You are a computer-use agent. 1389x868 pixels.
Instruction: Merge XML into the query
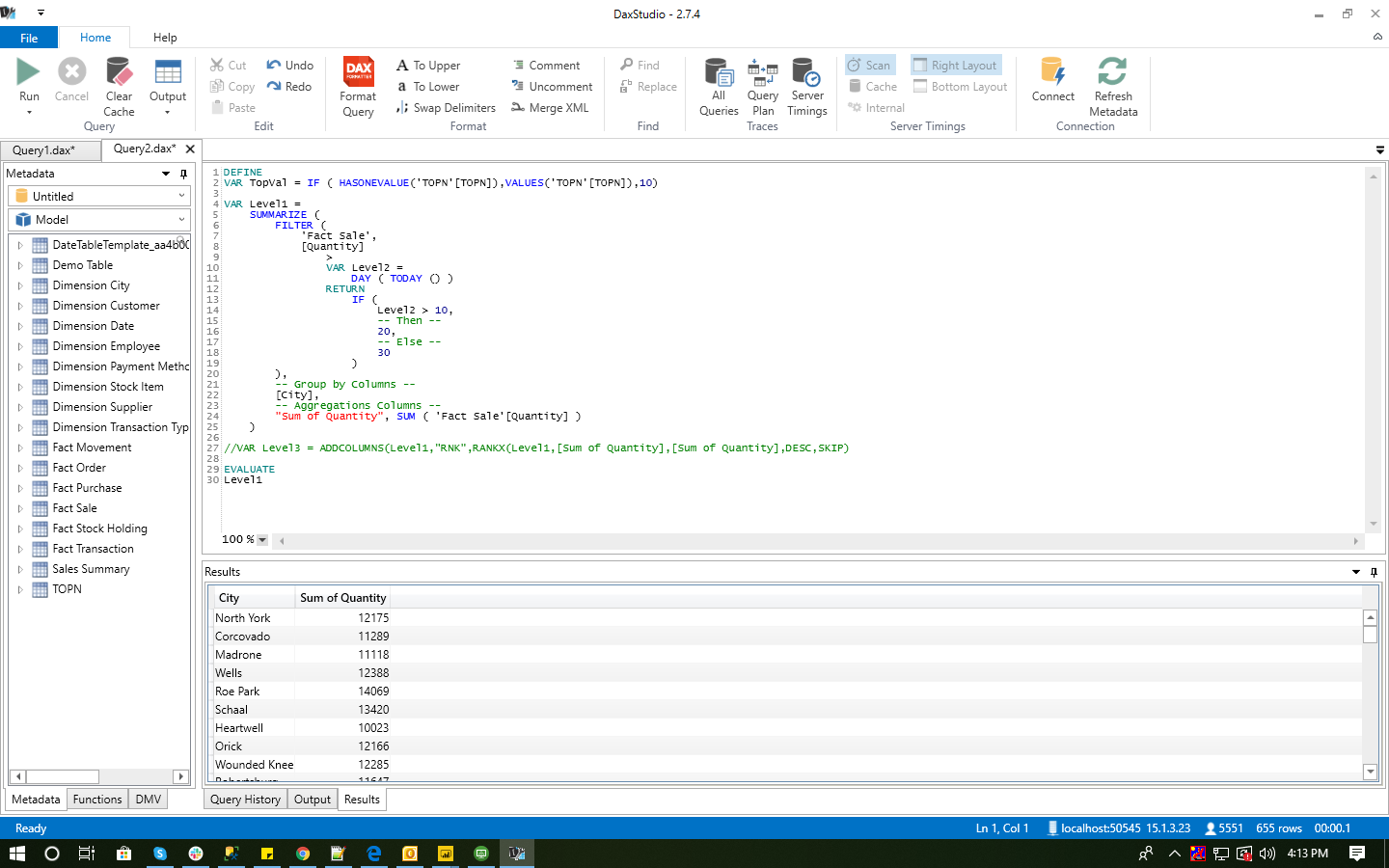pos(550,108)
